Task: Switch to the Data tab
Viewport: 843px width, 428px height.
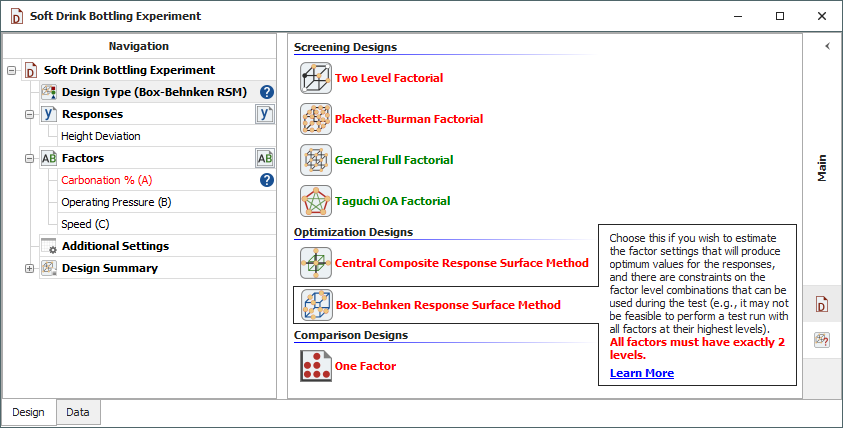Action: pyautogui.click(x=78, y=412)
